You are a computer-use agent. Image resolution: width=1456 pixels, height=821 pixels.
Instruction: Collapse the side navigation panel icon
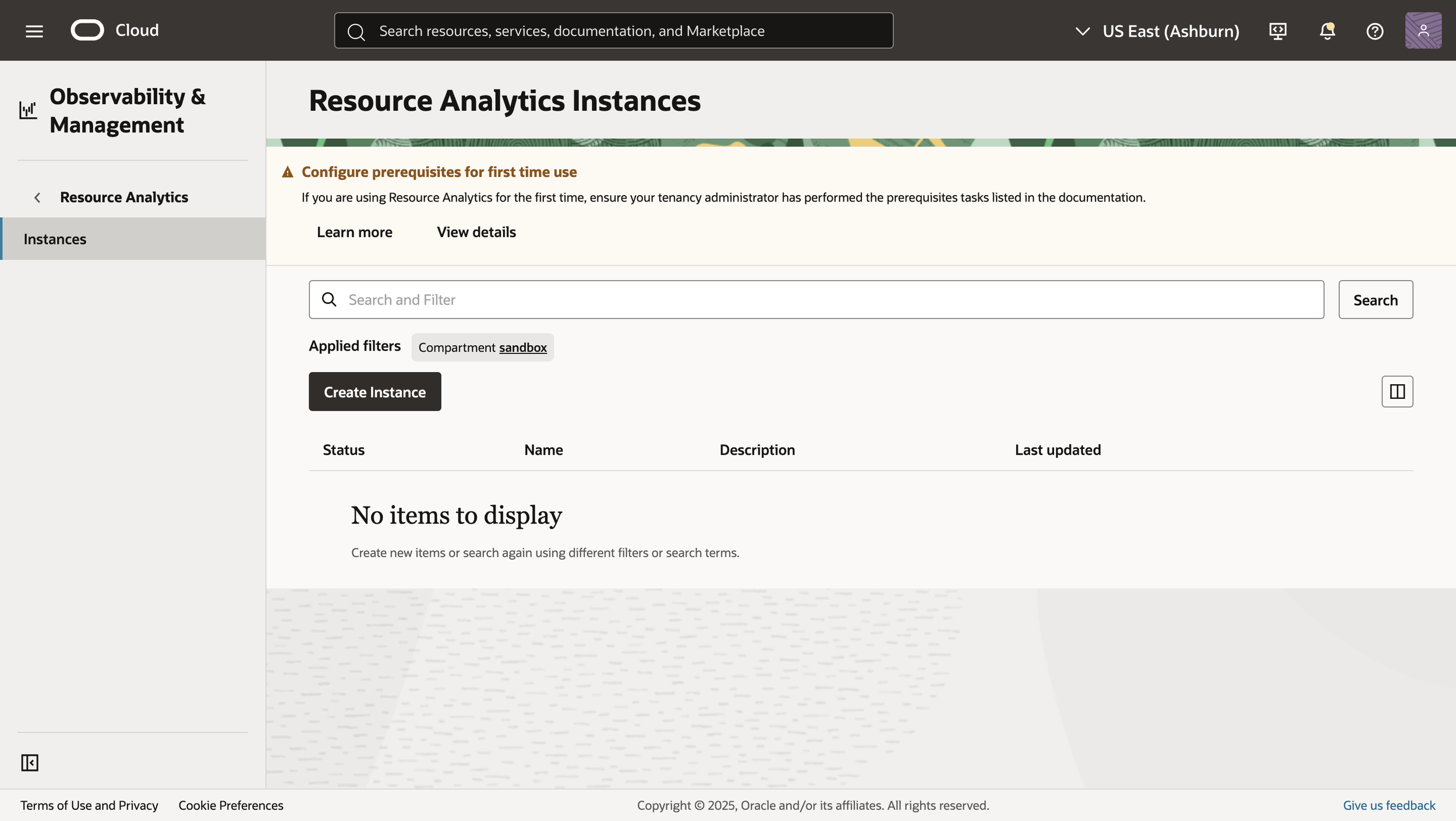coord(30,762)
